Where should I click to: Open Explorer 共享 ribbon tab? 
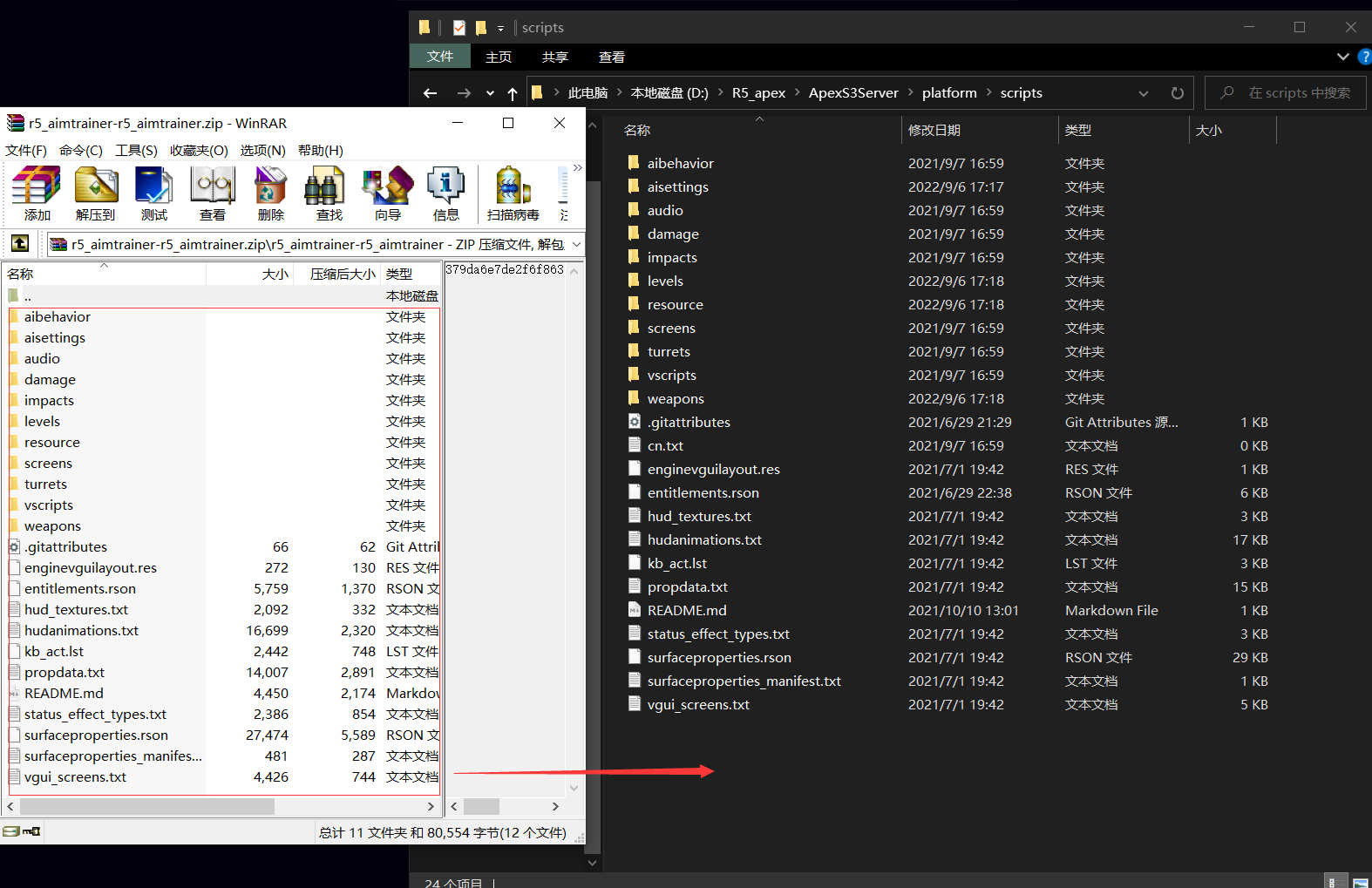click(555, 57)
